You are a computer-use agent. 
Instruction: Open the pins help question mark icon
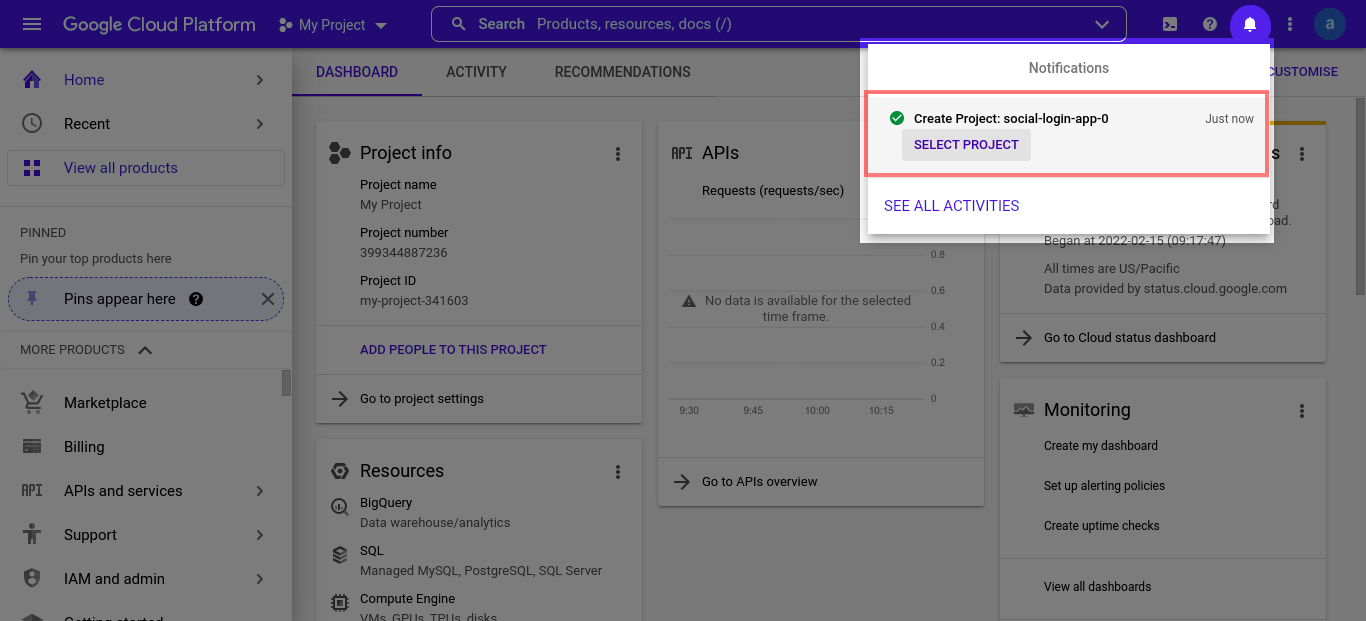196,299
